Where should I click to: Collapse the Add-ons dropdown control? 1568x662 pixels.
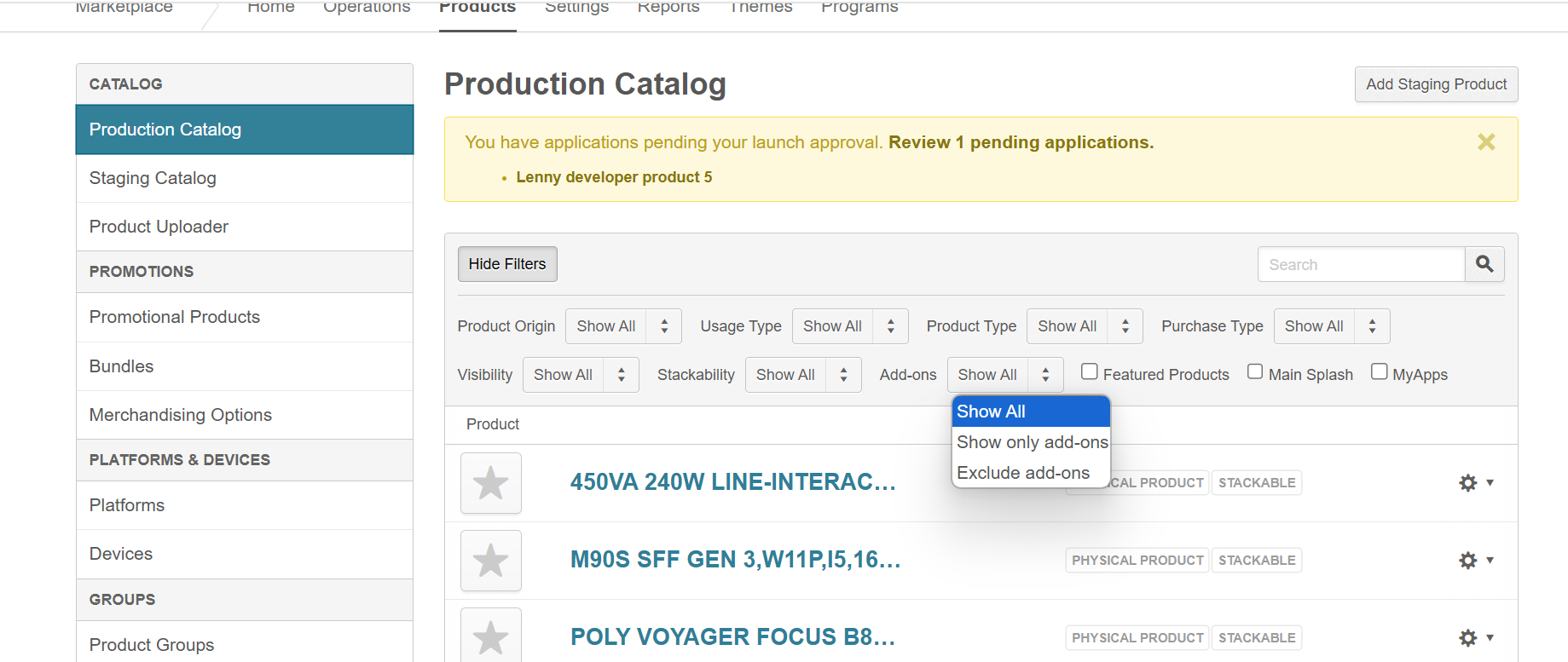[1005, 375]
